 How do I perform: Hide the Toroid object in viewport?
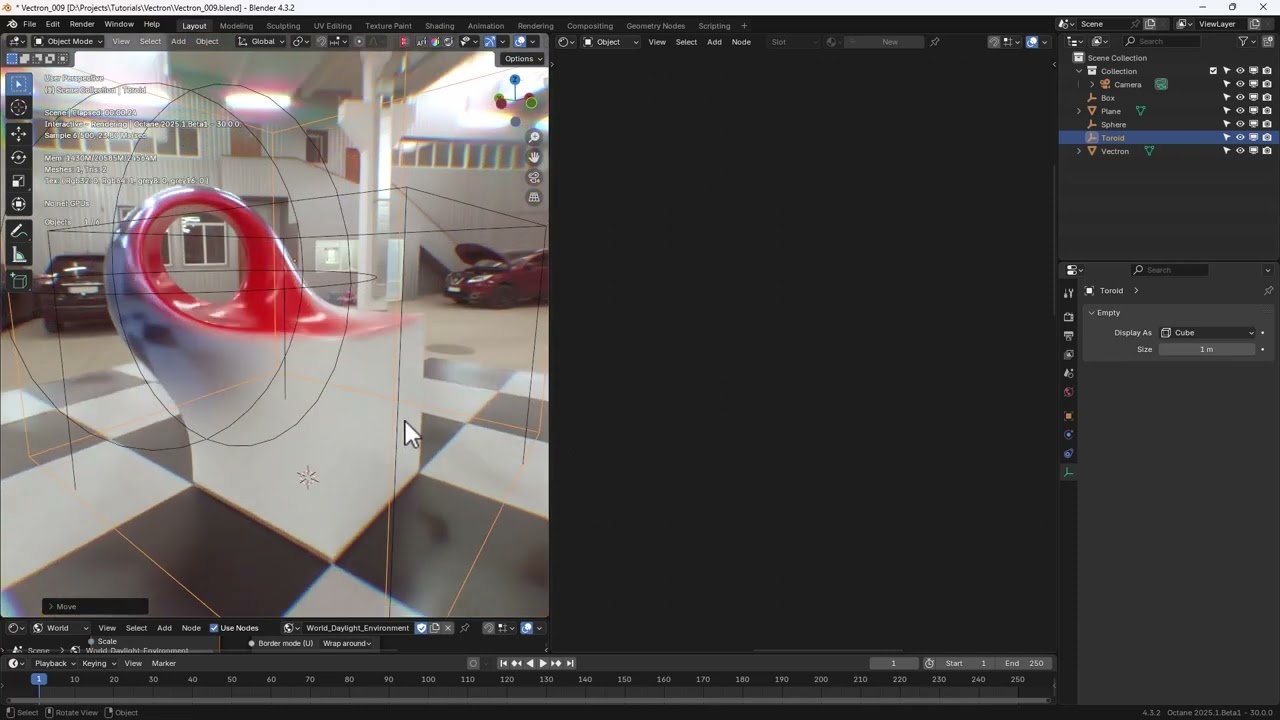[x=1240, y=138]
